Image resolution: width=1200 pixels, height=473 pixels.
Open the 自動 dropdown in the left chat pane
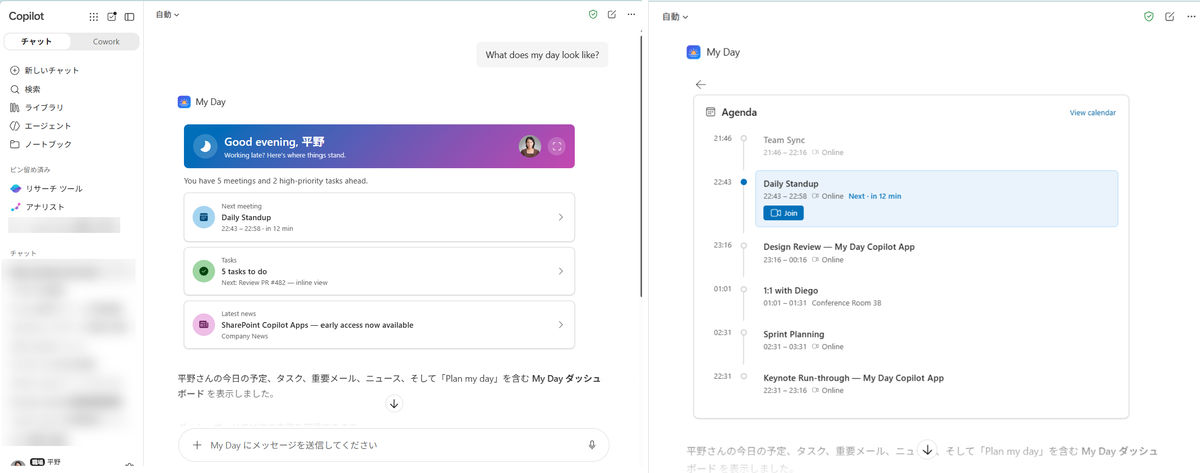coord(168,15)
